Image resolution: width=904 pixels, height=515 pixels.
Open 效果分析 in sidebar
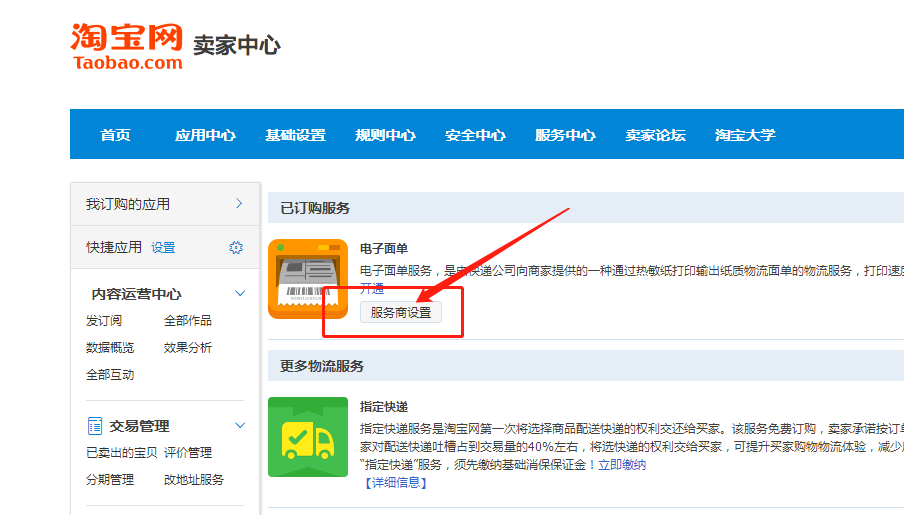tap(188, 348)
